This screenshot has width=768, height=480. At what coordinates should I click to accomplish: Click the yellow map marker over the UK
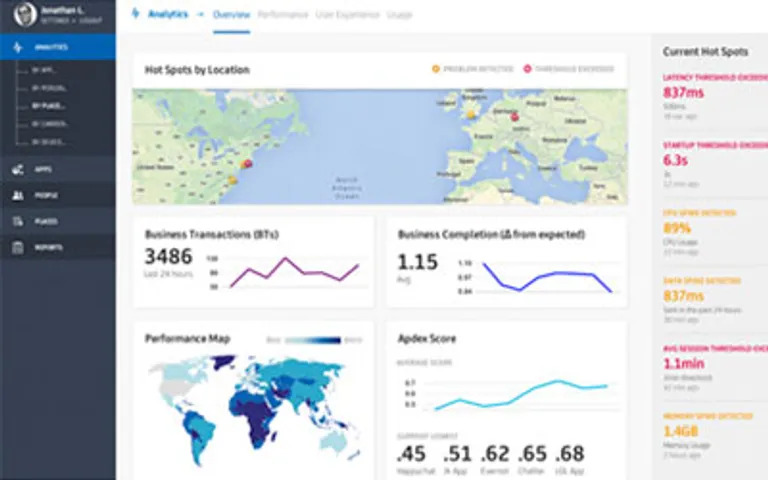click(471, 114)
